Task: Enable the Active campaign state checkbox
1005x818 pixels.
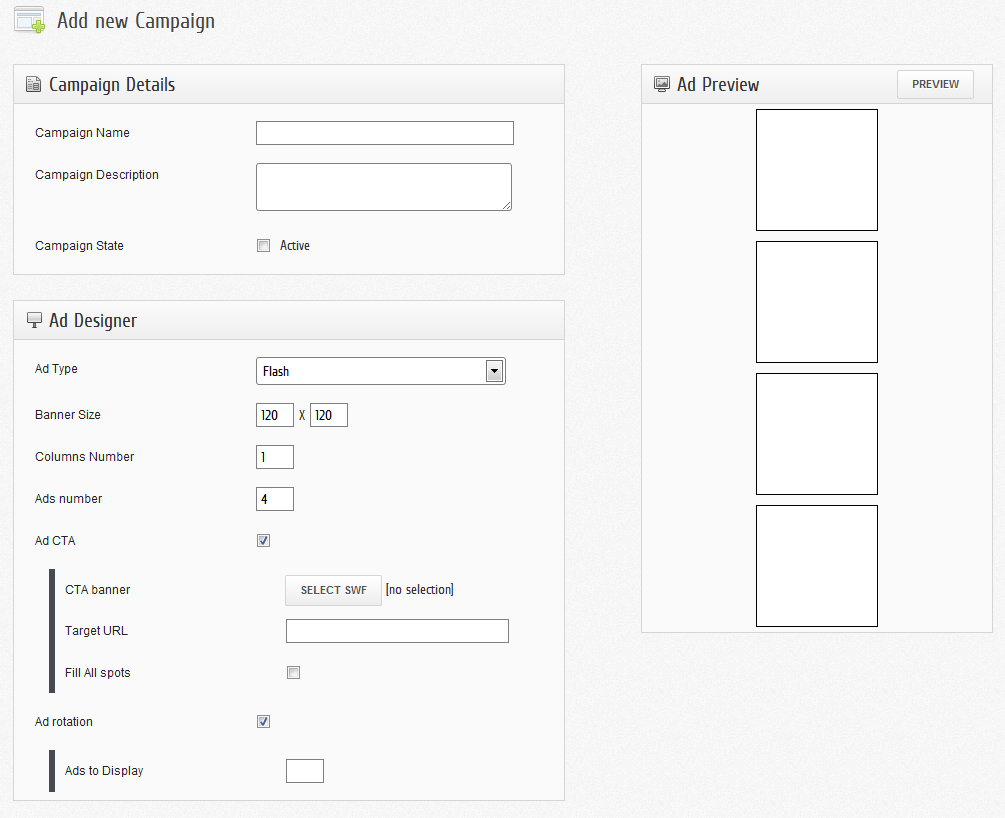Action: click(x=263, y=246)
